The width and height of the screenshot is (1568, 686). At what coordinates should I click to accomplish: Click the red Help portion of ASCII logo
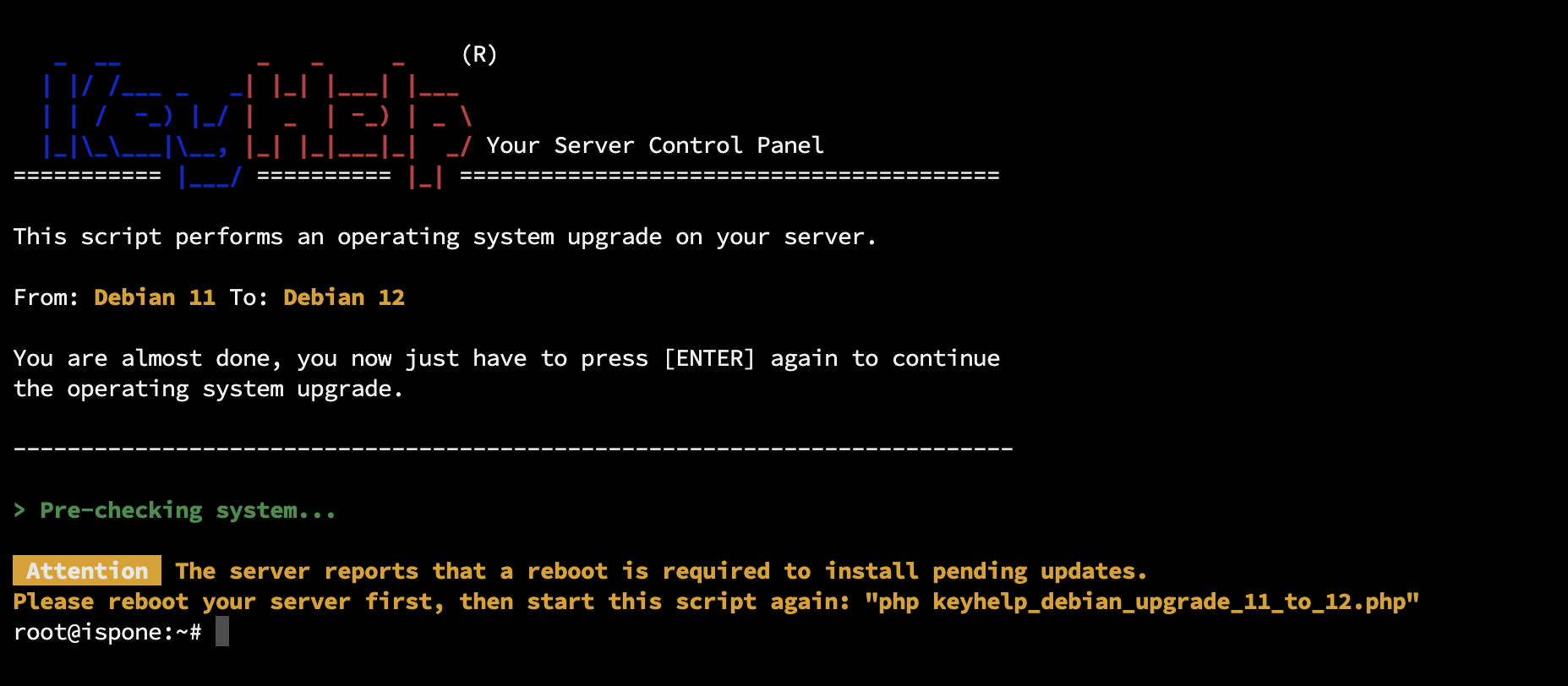click(x=355, y=117)
